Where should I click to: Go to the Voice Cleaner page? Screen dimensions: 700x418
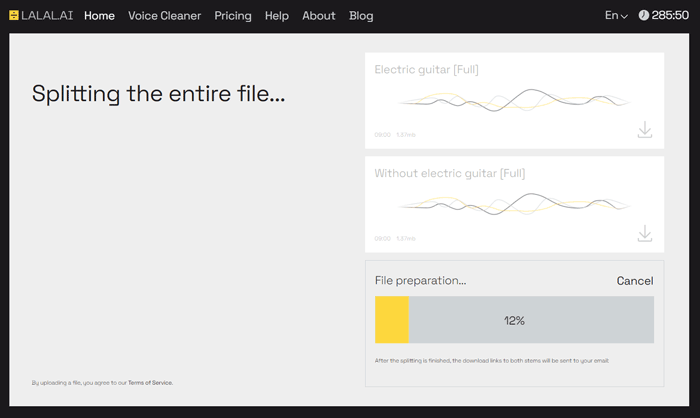click(164, 16)
